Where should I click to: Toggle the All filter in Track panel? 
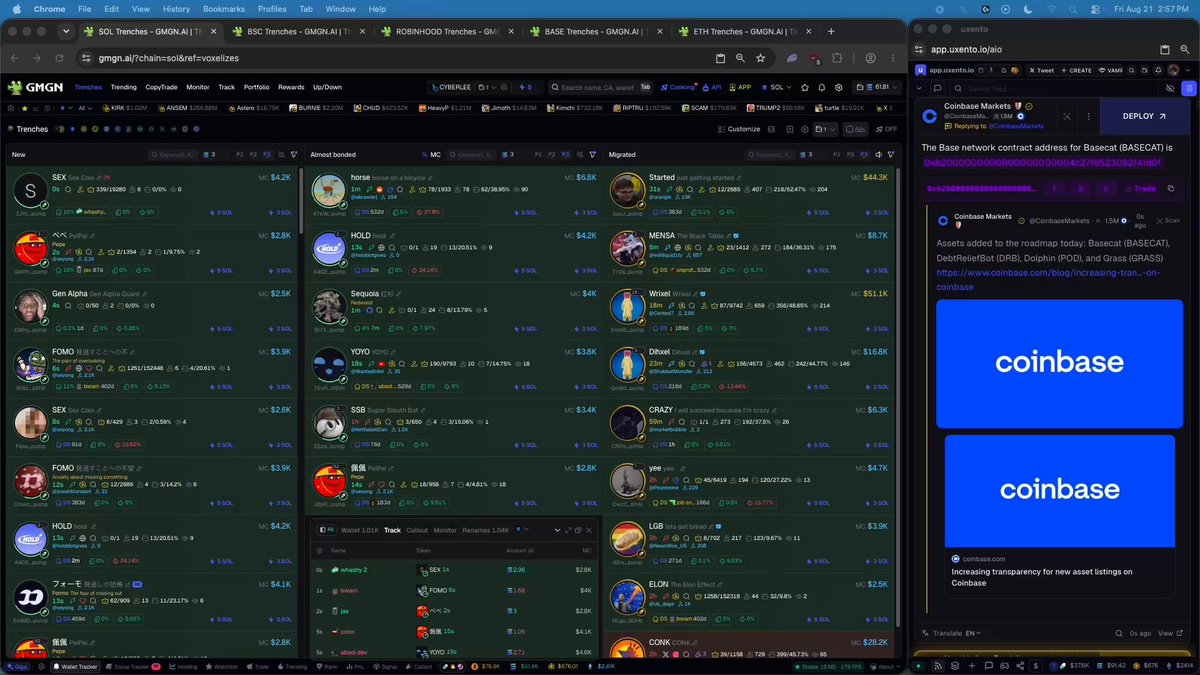(x=327, y=530)
